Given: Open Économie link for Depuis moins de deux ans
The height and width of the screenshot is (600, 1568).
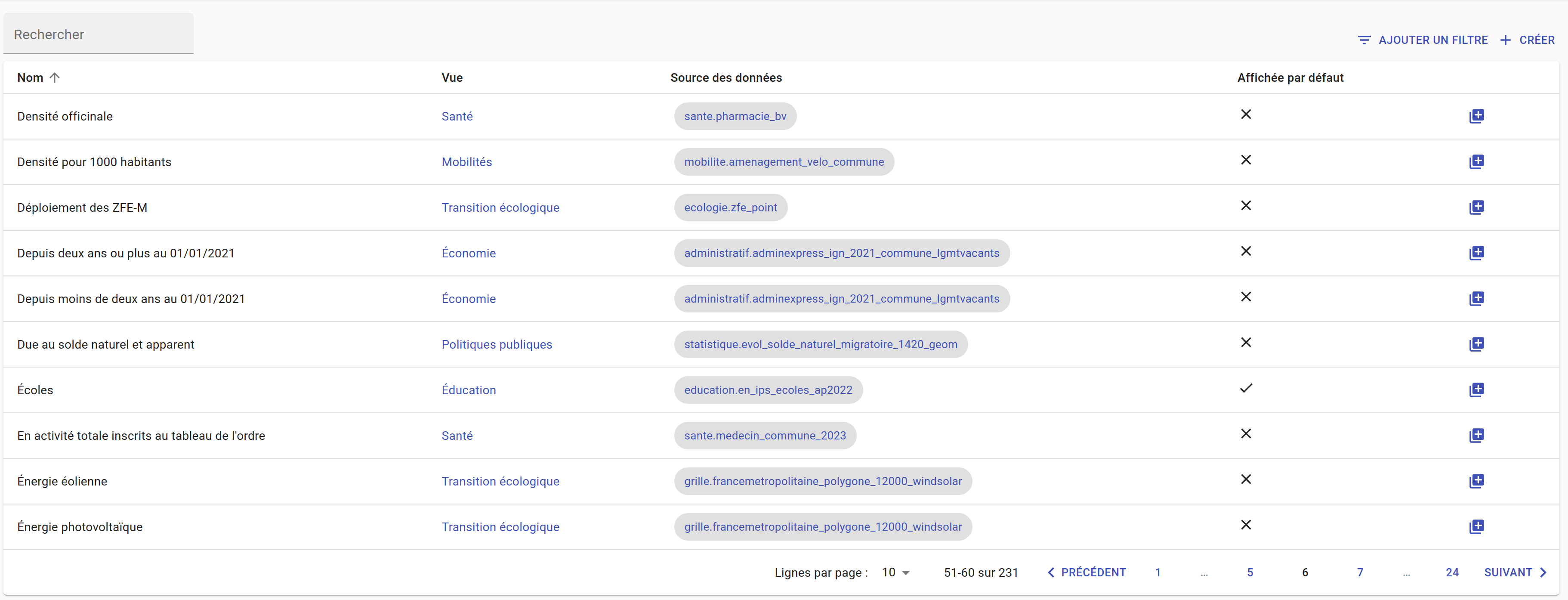Looking at the screenshot, I should point(469,299).
